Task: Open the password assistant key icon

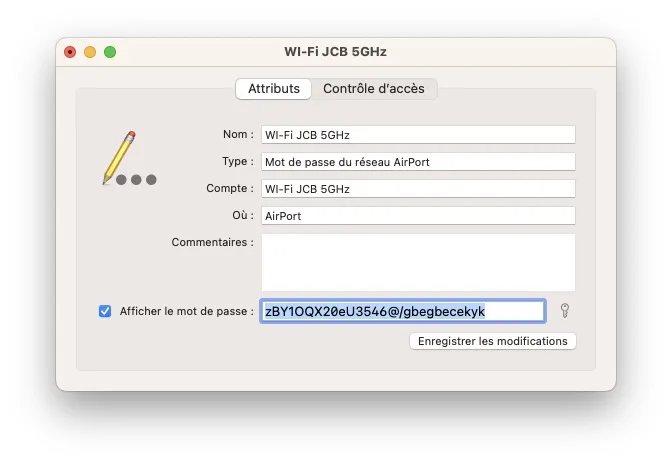Action: pyautogui.click(x=565, y=311)
